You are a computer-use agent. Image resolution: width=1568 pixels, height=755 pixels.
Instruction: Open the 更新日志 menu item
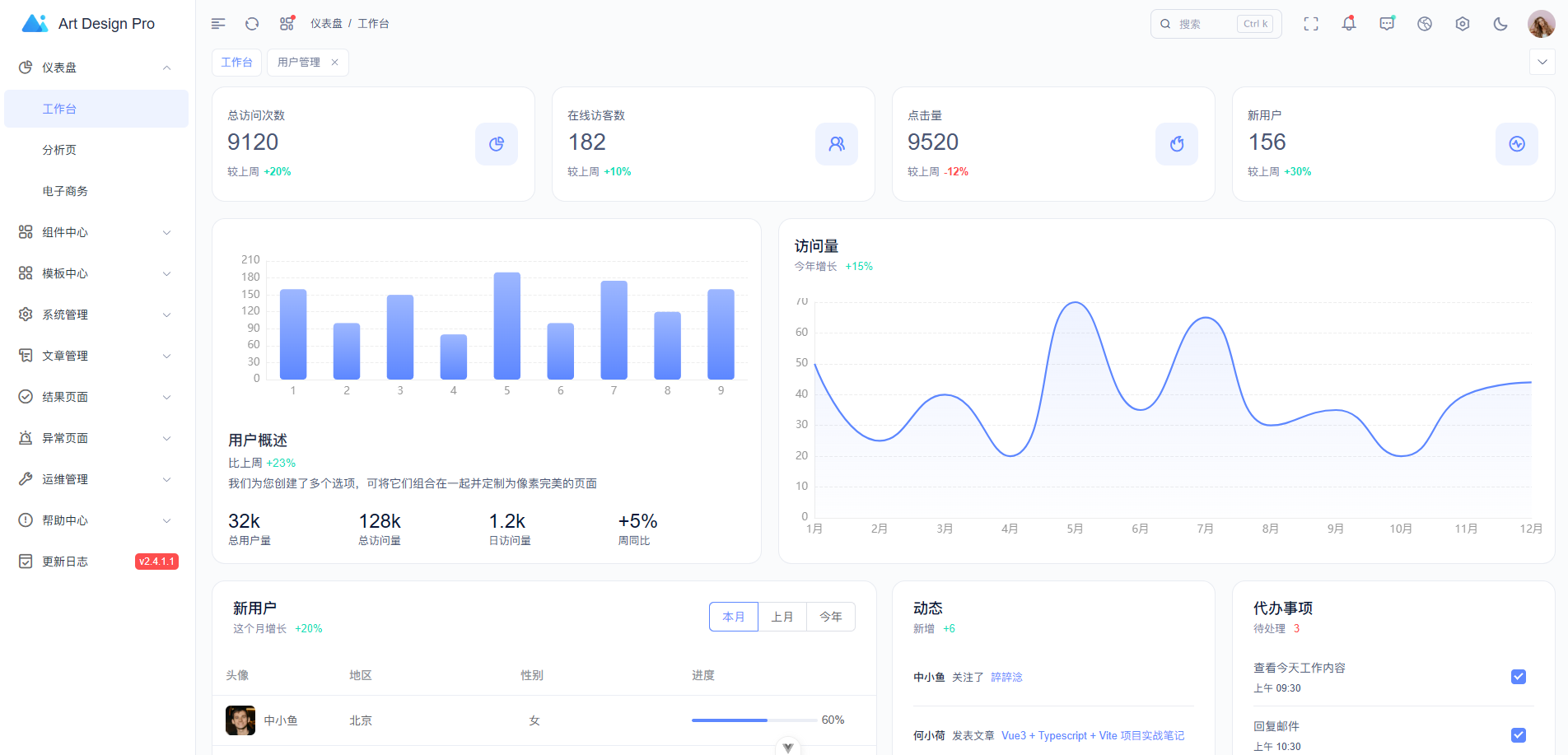[96, 562]
